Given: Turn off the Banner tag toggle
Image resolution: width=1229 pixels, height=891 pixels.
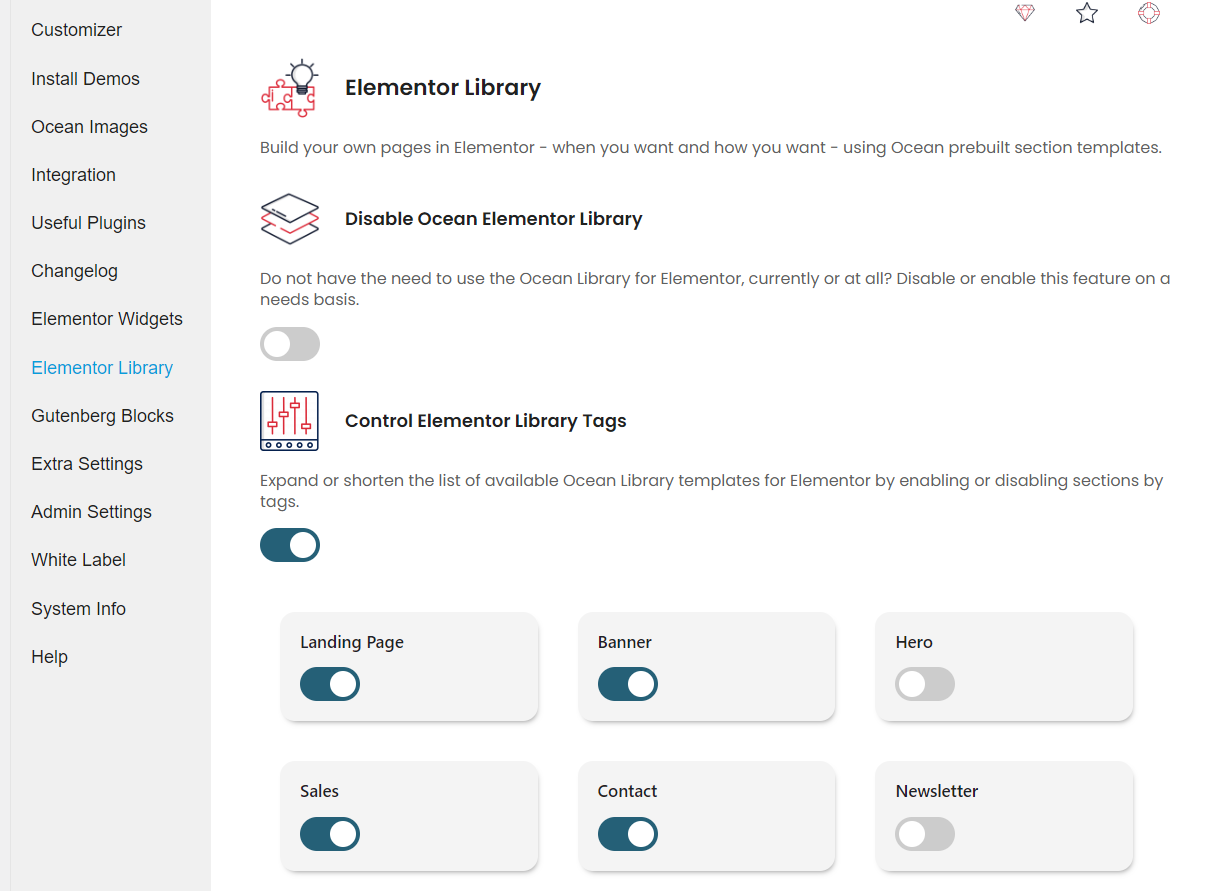Looking at the screenshot, I should pos(628,684).
